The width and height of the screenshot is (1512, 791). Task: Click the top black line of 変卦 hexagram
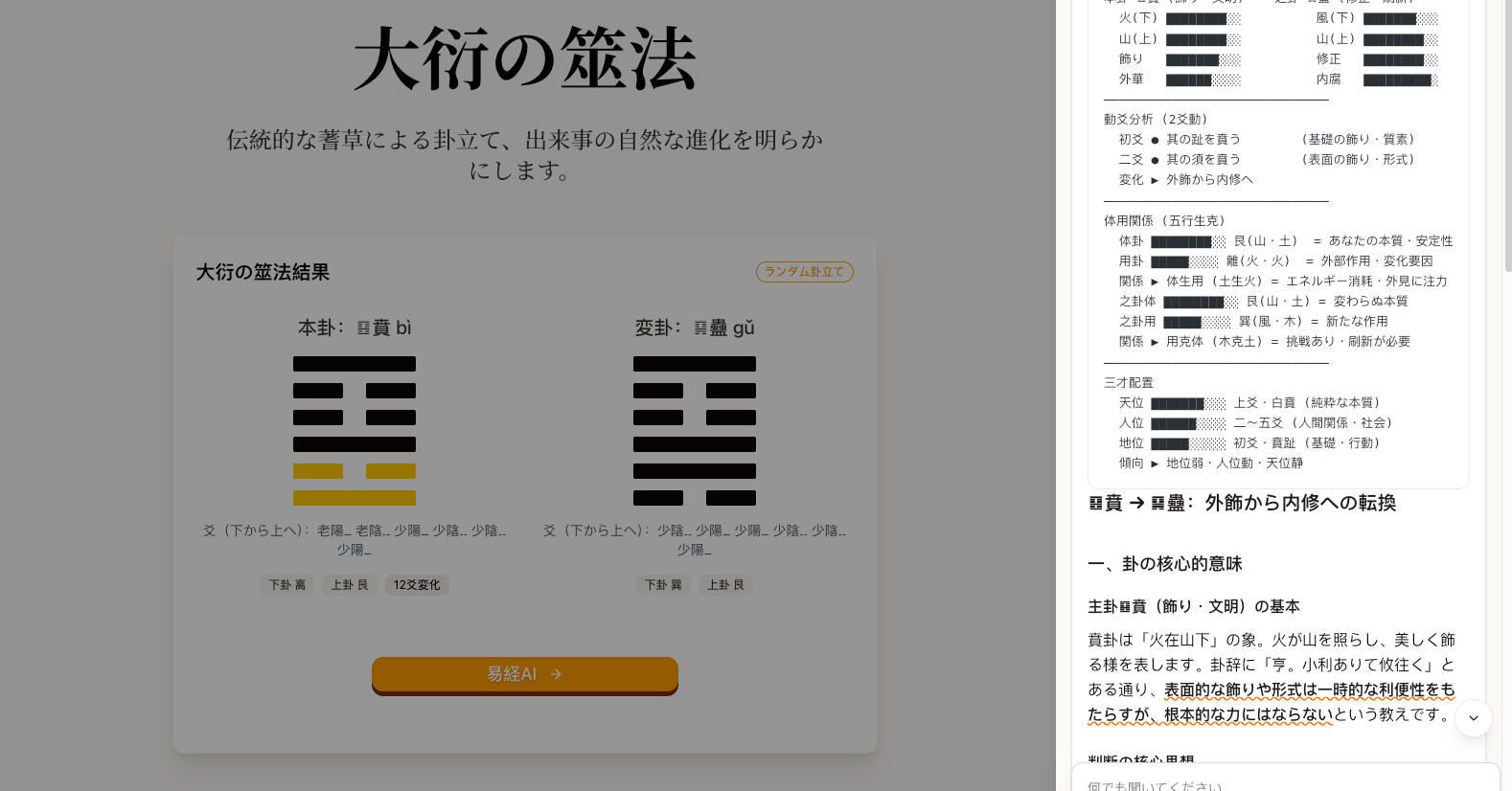[695, 364]
